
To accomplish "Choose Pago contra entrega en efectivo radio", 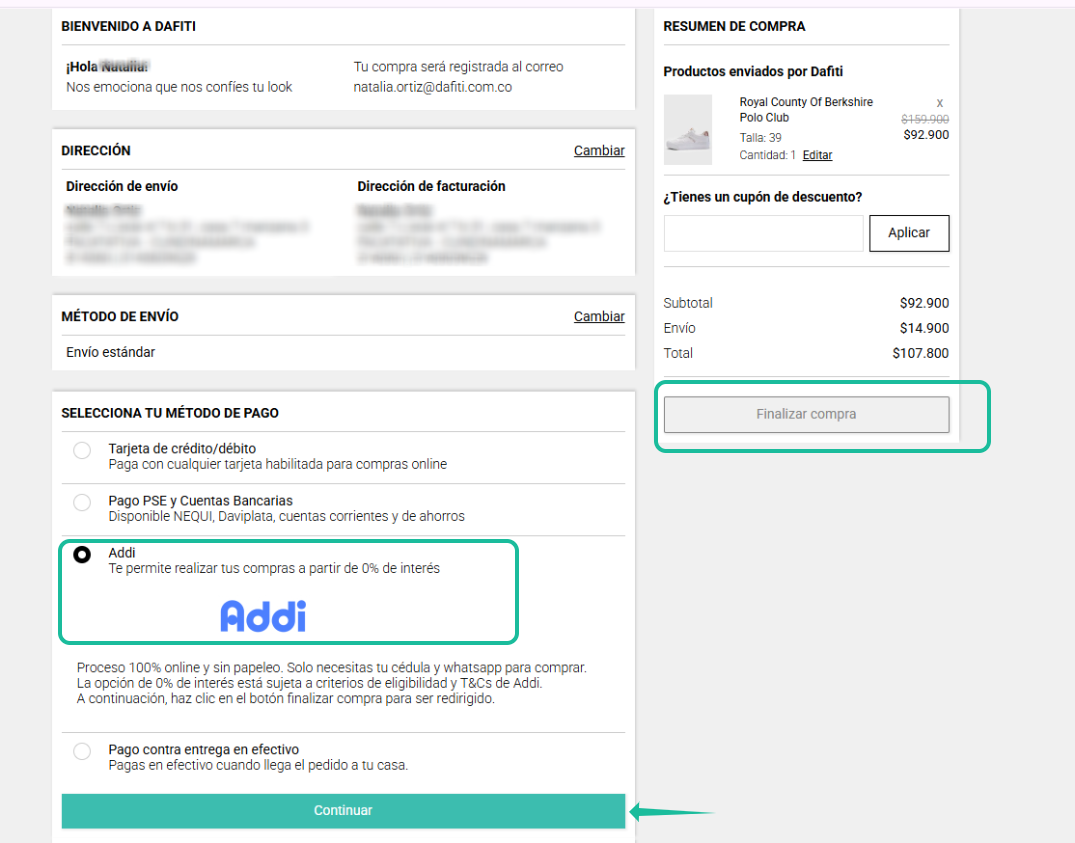I will pos(82,751).
